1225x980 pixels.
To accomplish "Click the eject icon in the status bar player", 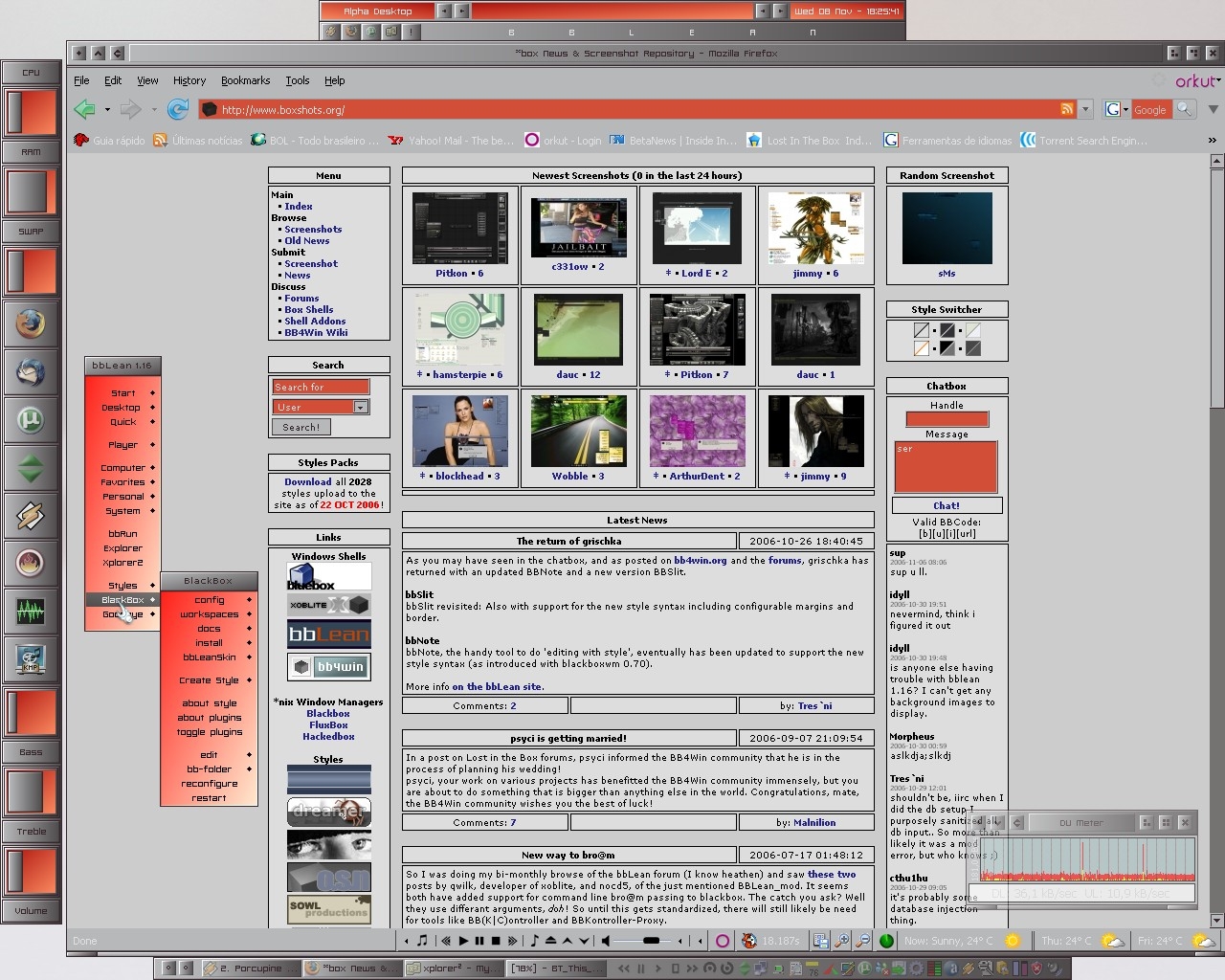I will click(550, 941).
